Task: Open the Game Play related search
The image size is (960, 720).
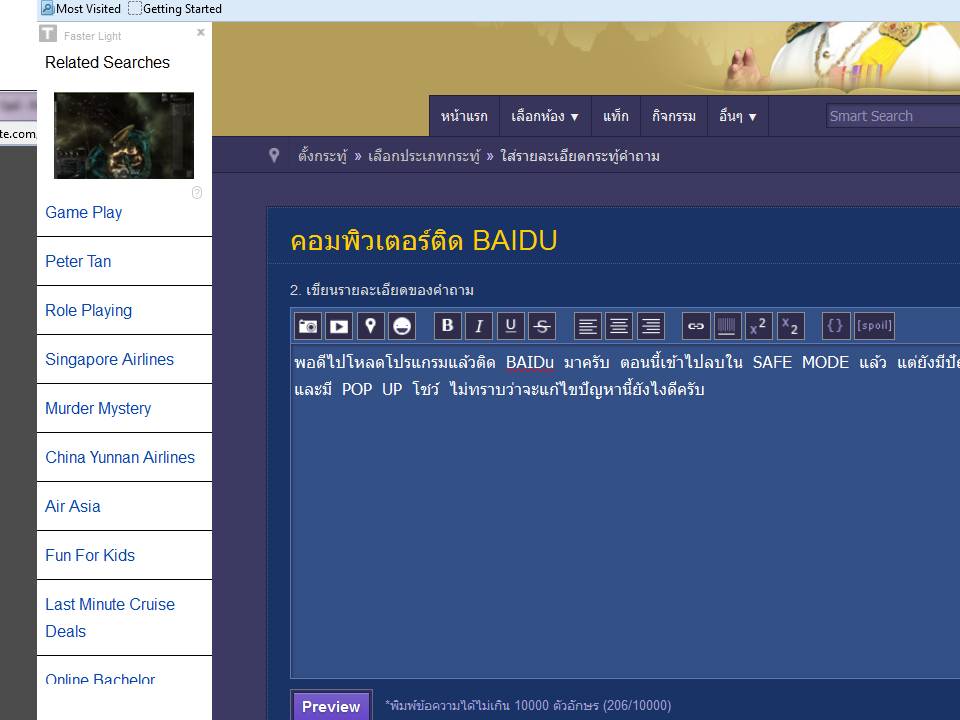Action: click(x=84, y=212)
